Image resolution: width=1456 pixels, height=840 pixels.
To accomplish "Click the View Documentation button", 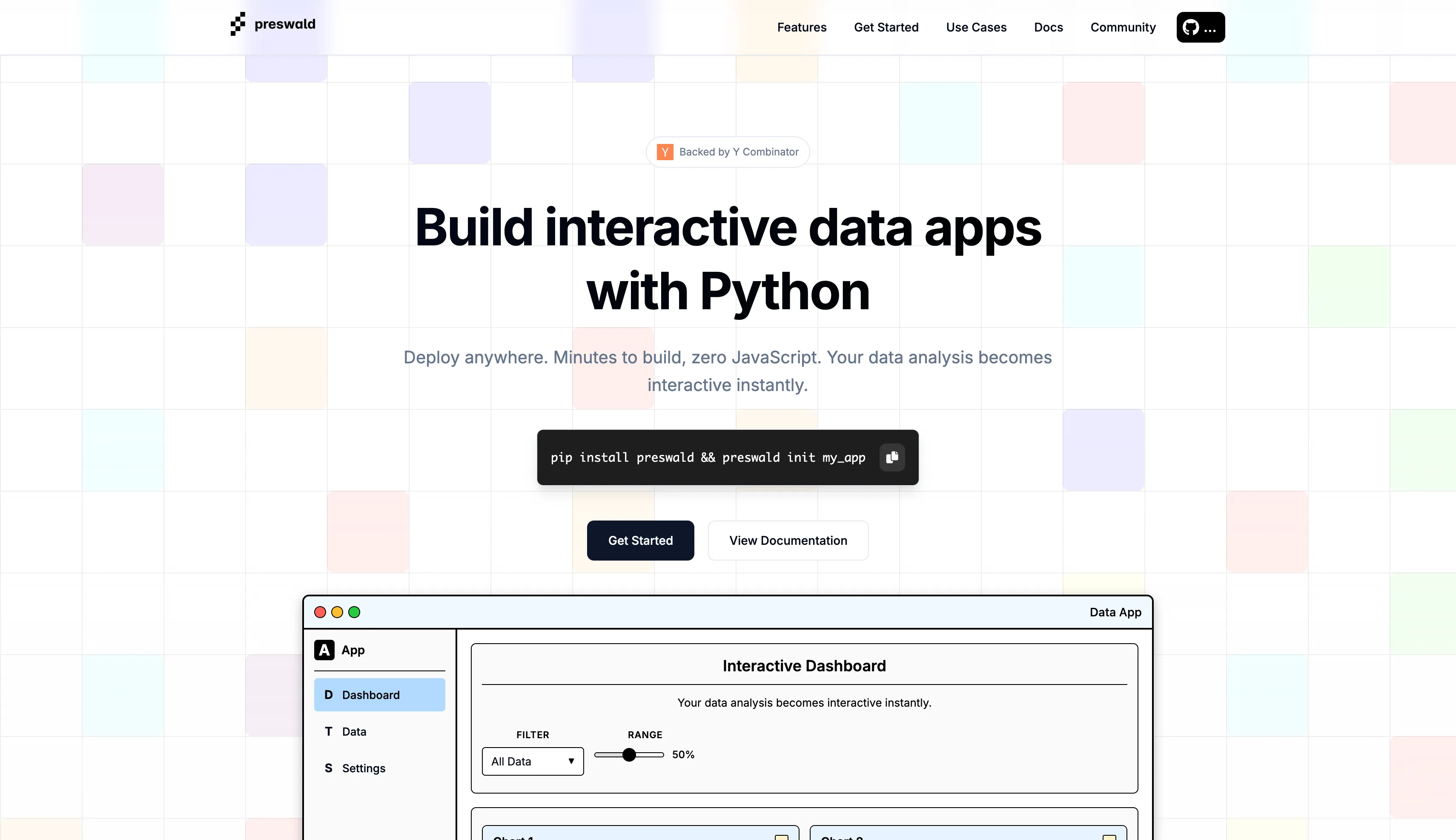I will 788,541.
